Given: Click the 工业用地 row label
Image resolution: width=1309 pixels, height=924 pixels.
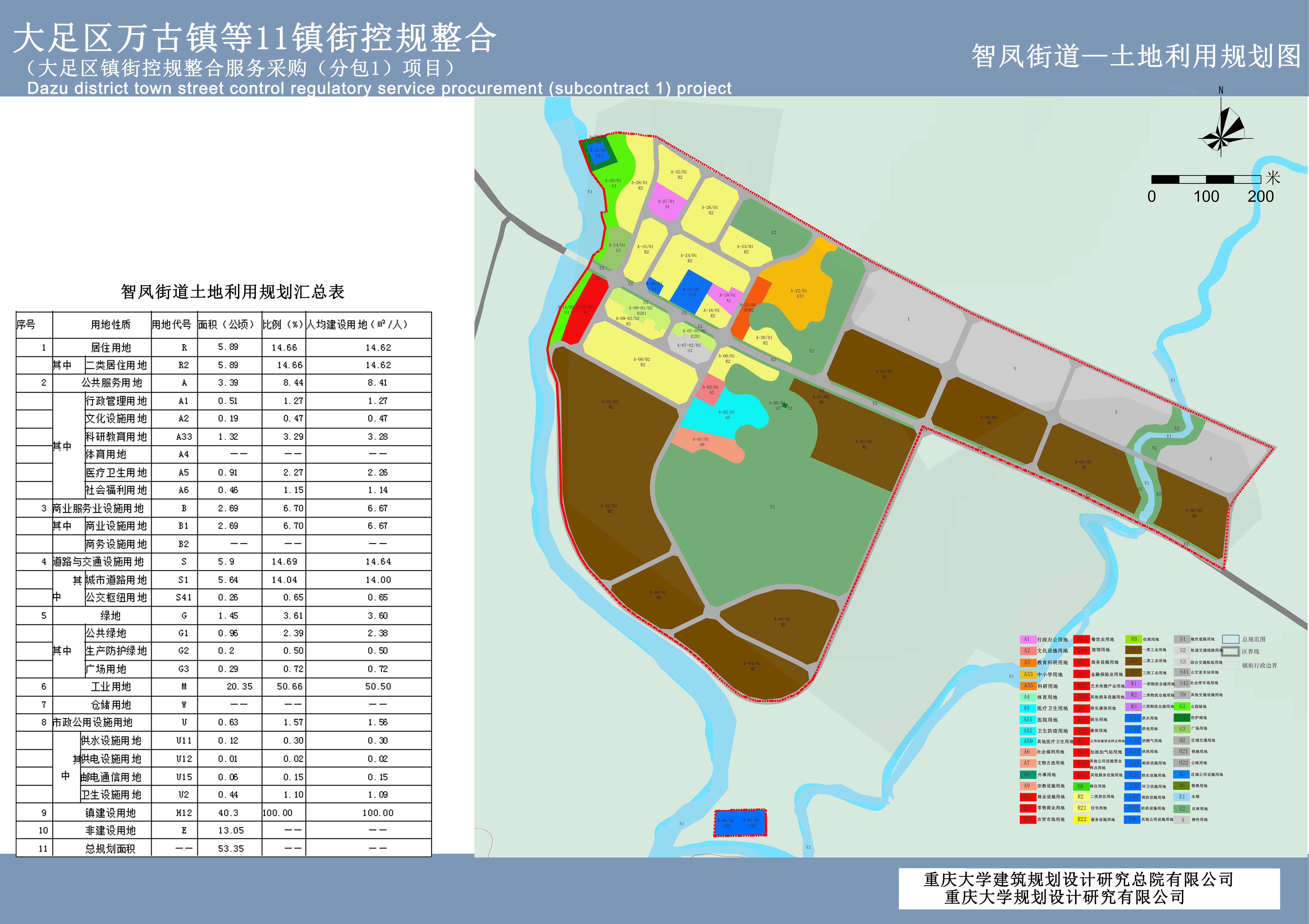Looking at the screenshot, I should 111,687.
